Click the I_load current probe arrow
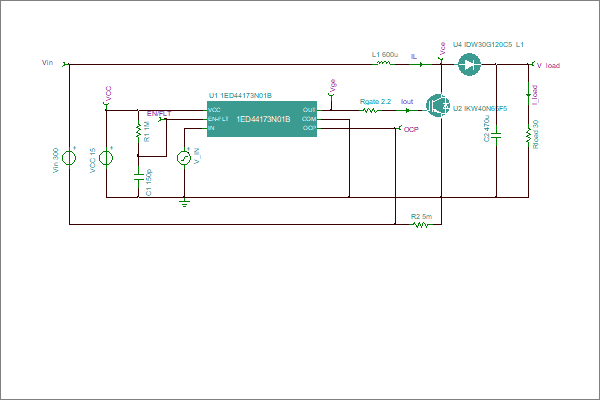 point(528,94)
